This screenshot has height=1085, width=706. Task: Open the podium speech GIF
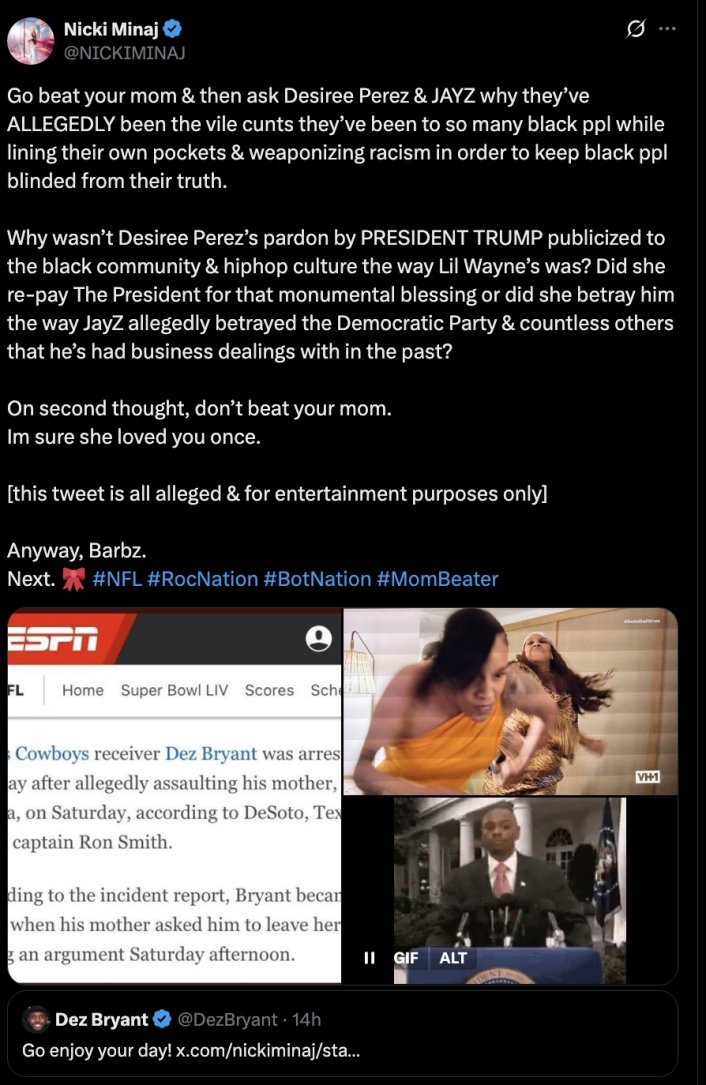(x=510, y=891)
